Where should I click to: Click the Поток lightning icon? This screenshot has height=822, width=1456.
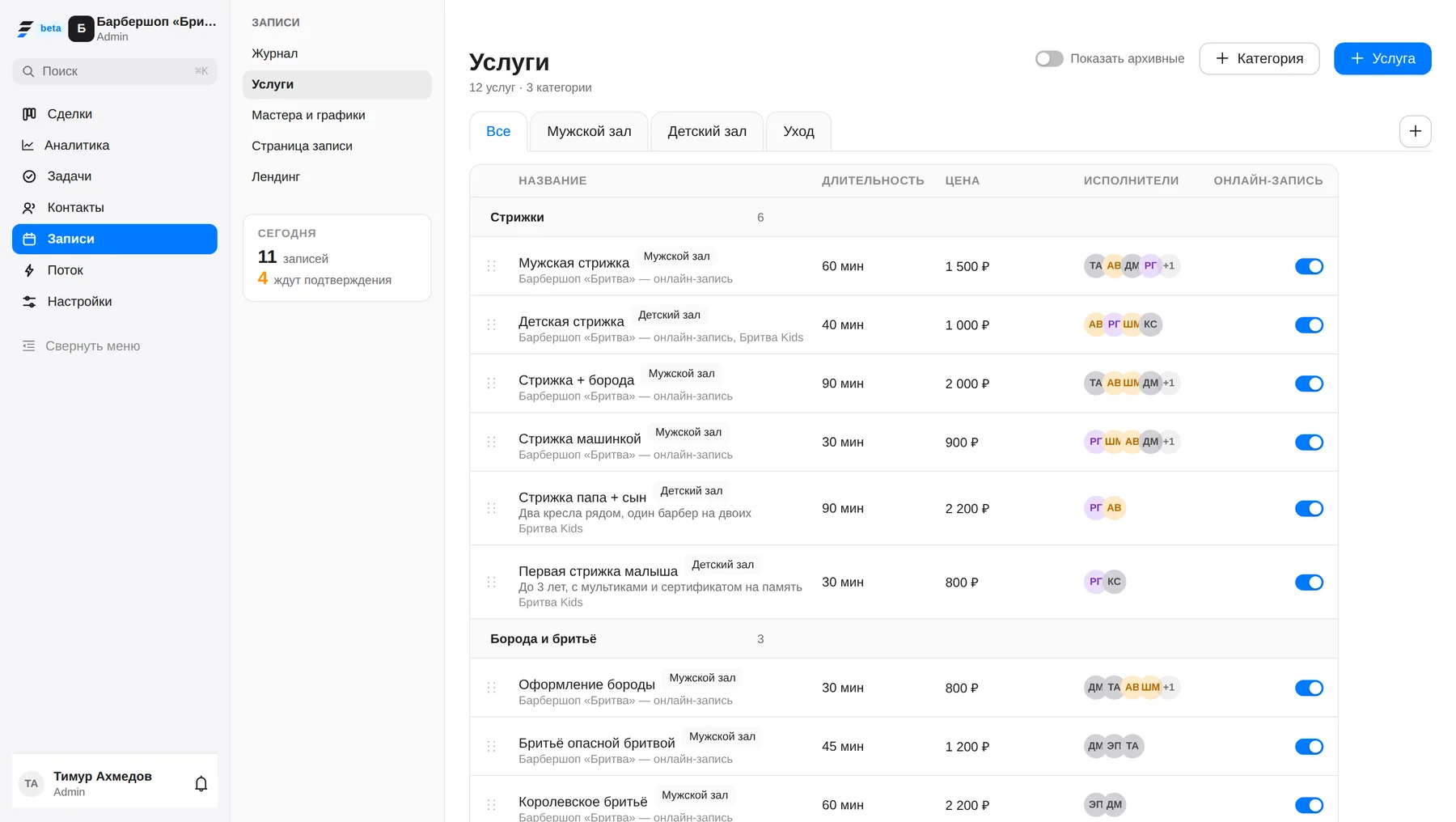(x=29, y=270)
